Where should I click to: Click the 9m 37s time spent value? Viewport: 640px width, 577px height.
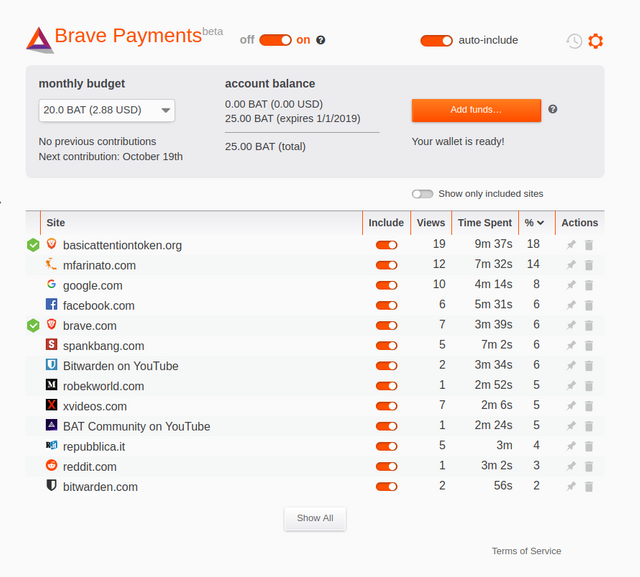tap(493, 244)
